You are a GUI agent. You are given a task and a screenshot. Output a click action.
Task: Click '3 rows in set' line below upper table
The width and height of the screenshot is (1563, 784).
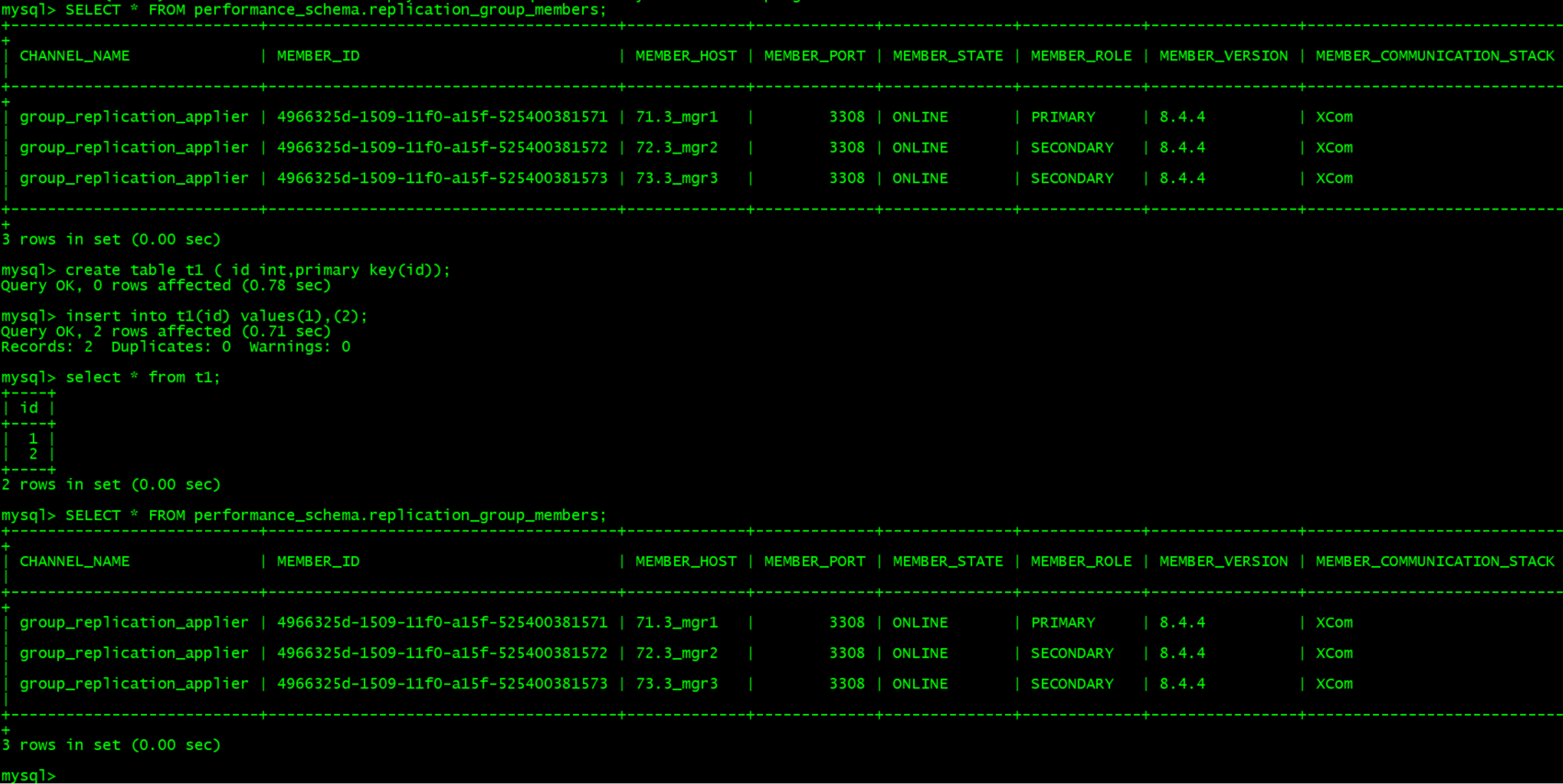(x=111, y=240)
